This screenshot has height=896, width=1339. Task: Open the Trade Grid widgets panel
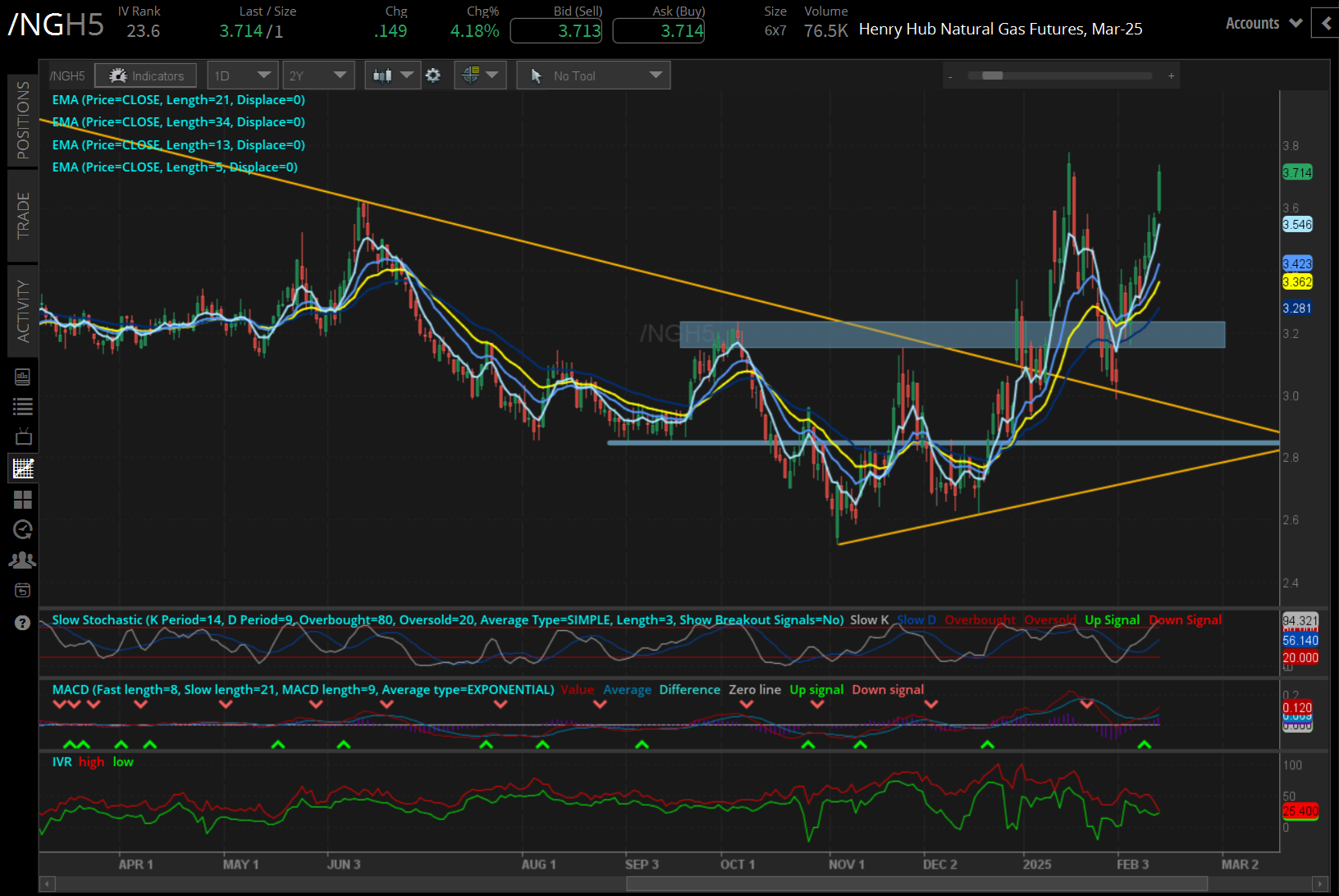pos(23,500)
